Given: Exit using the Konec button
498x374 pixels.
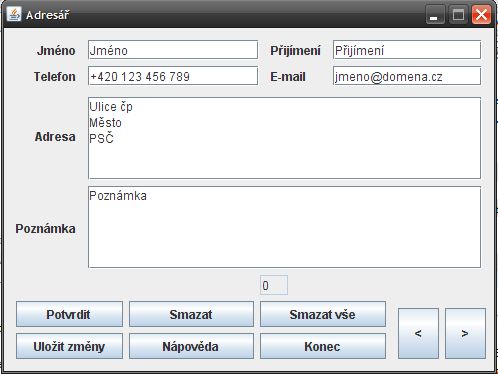Looking at the screenshot, I should (x=323, y=346).
